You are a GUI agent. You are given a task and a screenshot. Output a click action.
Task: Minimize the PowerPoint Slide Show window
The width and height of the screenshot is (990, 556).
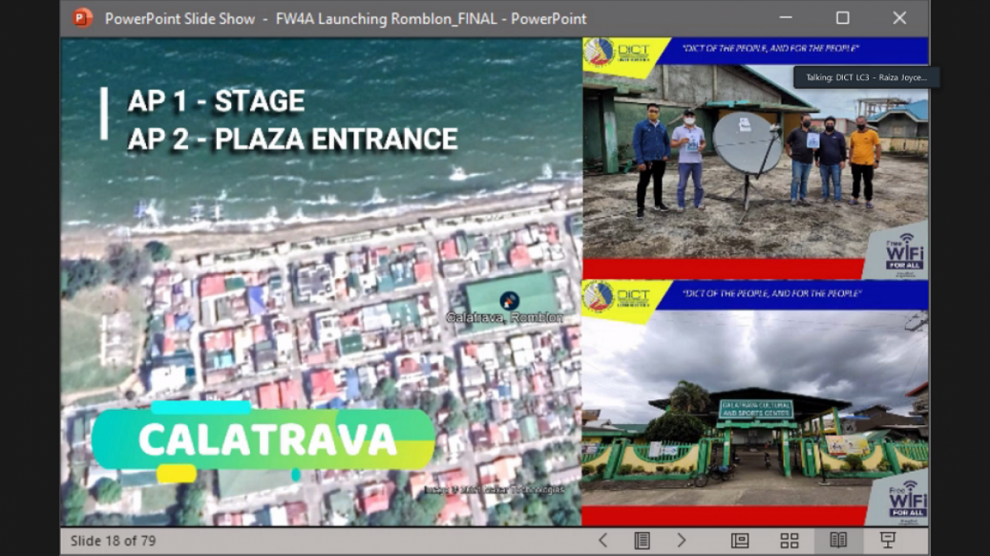(786, 18)
